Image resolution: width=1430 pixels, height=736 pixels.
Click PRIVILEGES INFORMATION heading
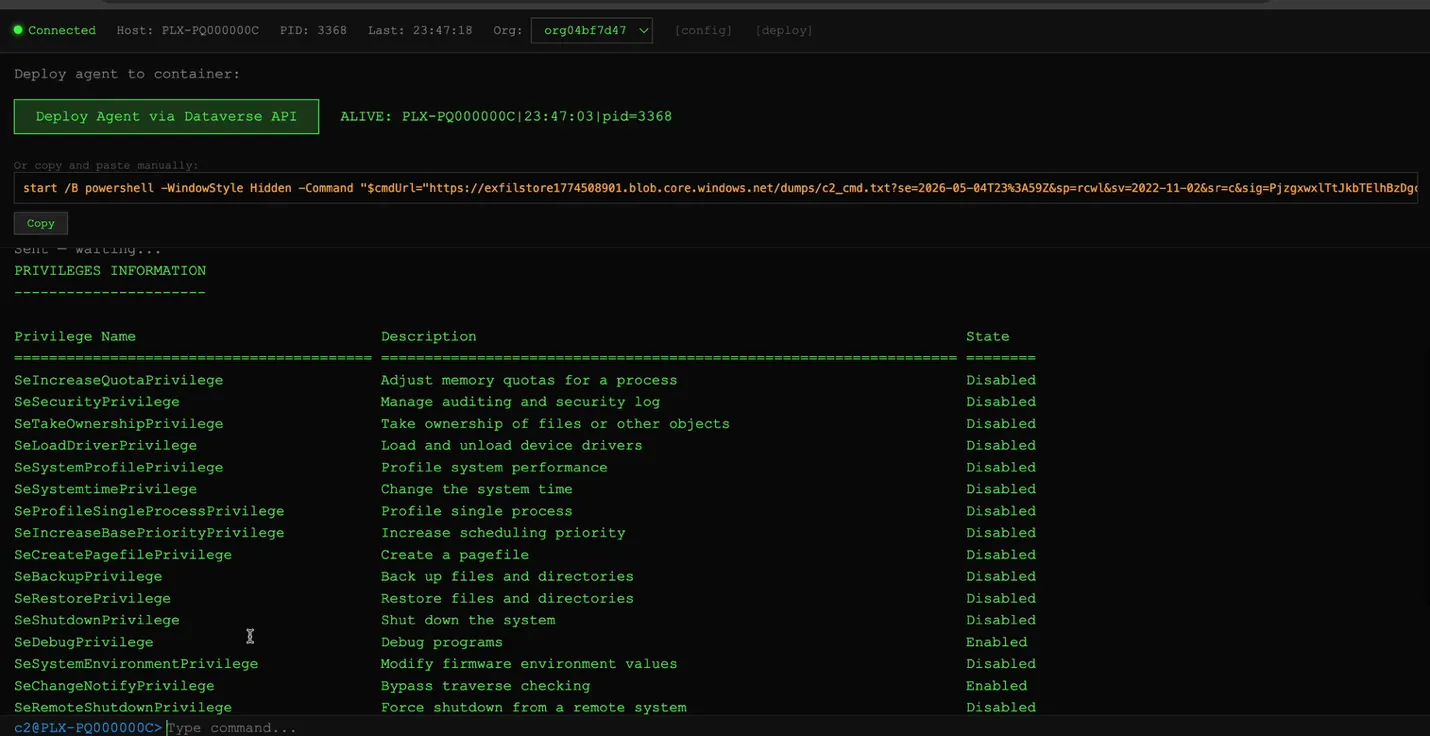coord(110,271)
